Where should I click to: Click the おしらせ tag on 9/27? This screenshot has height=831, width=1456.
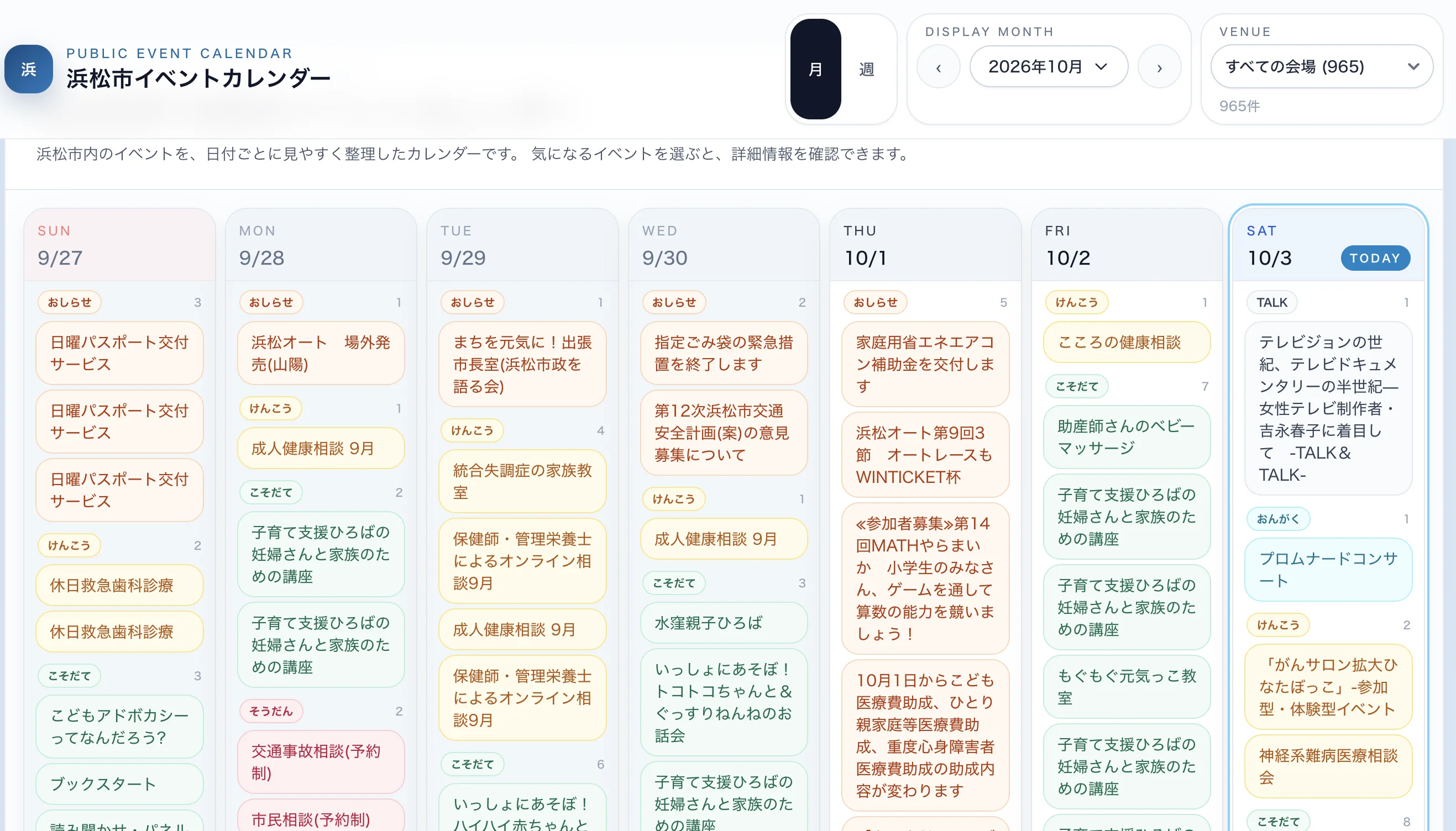click(69, 302)
